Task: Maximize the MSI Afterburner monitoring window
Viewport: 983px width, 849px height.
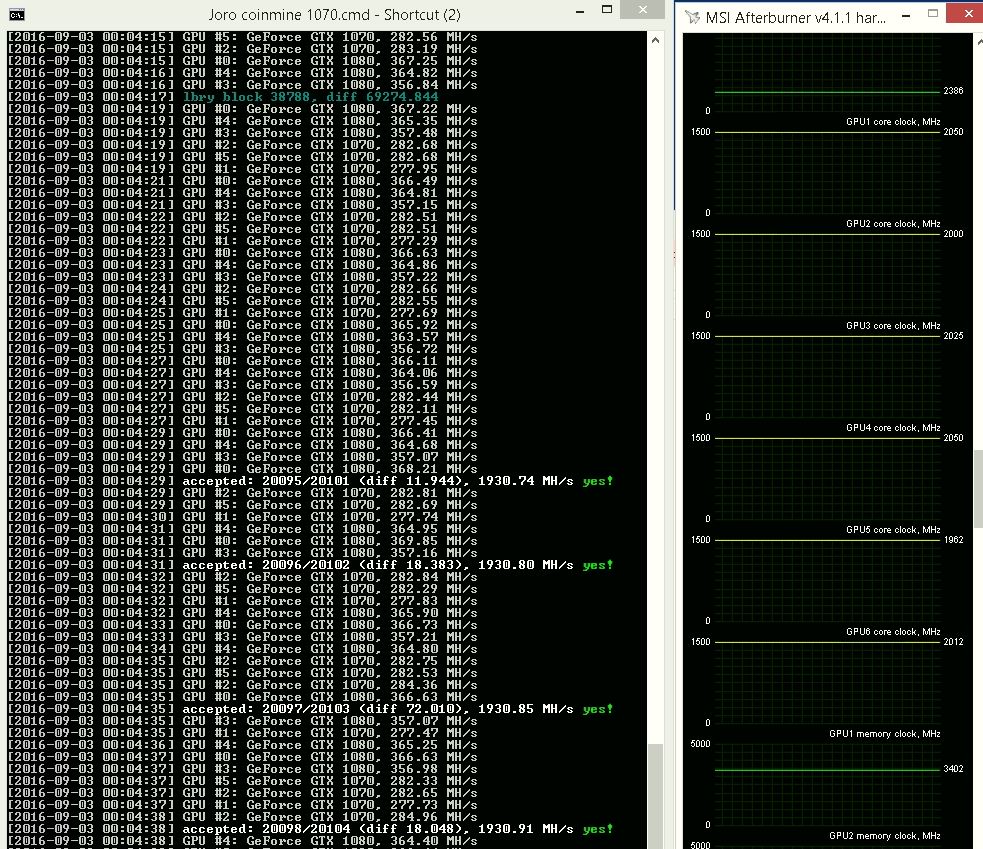Action: (x=933, y=13)
